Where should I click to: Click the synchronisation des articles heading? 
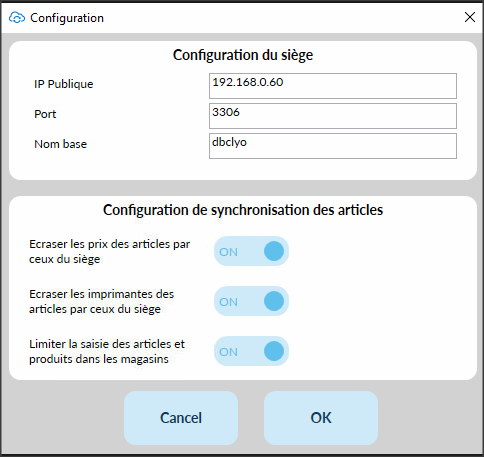(243, 210)
